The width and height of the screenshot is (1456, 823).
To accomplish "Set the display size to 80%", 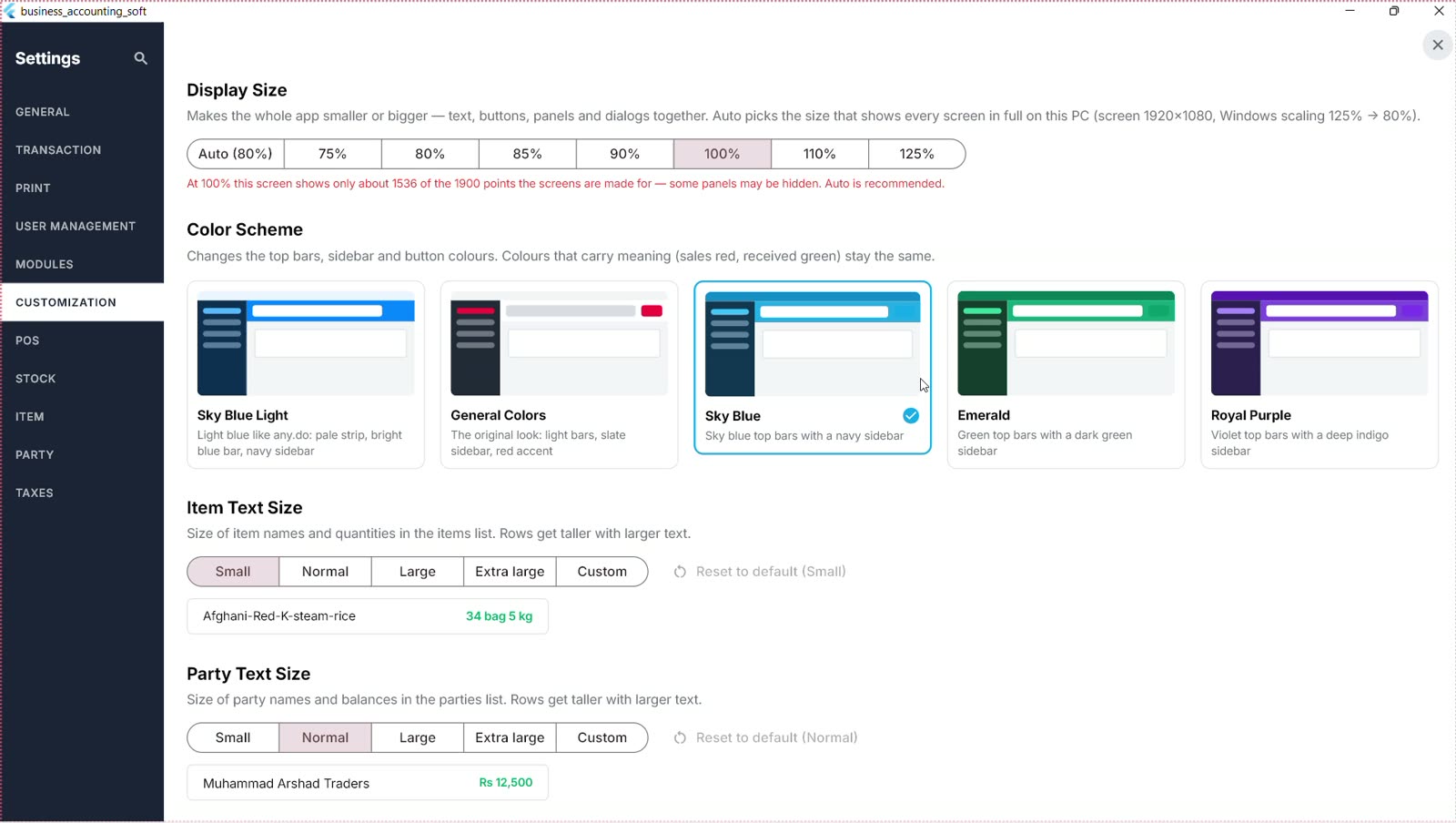I will (x=430, y=154).
